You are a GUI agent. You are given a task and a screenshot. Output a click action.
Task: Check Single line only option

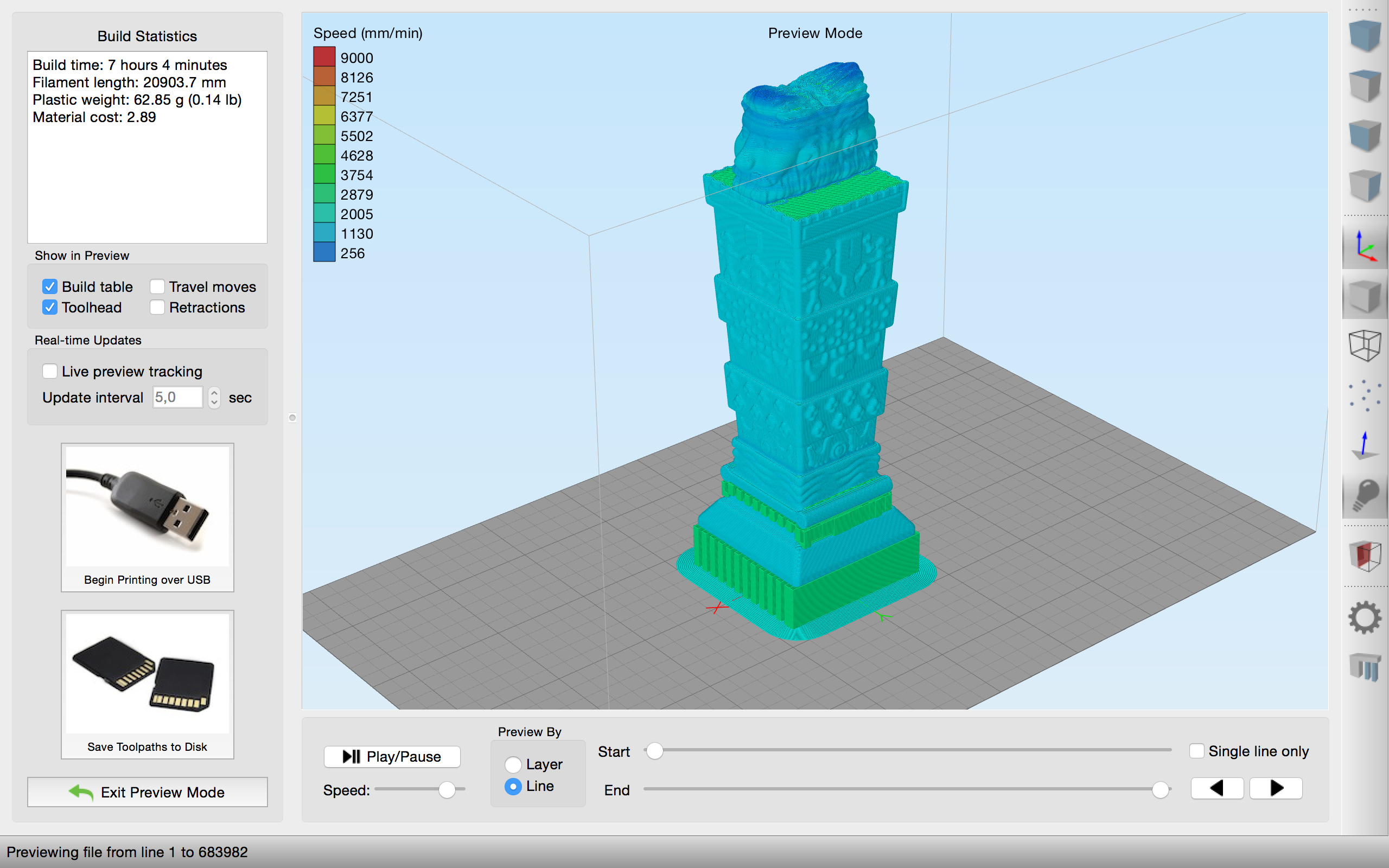click(x=1197, y=751)
